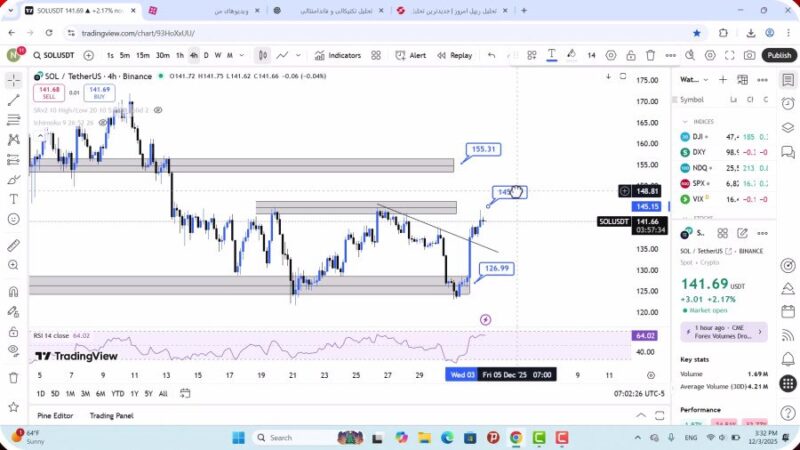
Task: Enter fullscreen chart mode
Action: click(731, 55)
